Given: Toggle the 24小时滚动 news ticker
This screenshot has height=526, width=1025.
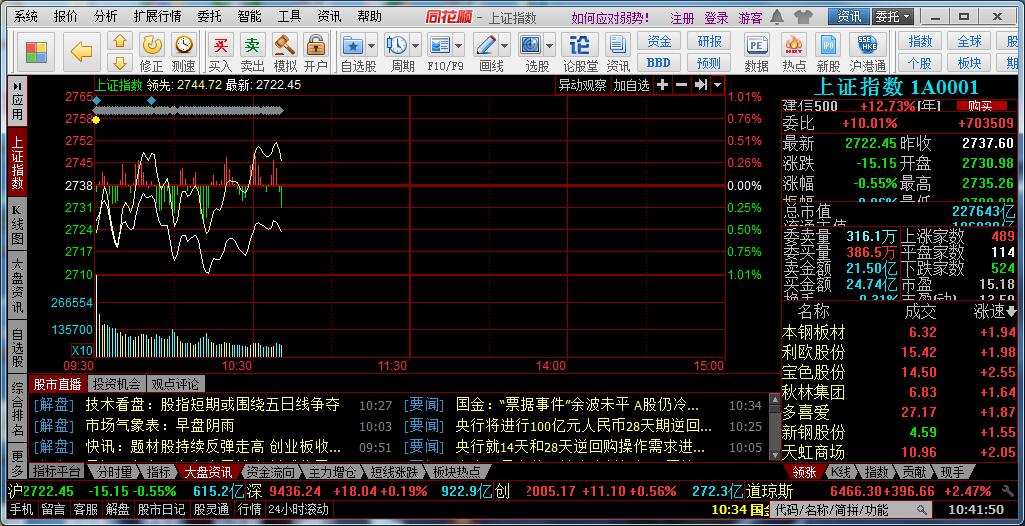Looking at the screenshot, I should (x=297, y=509).
